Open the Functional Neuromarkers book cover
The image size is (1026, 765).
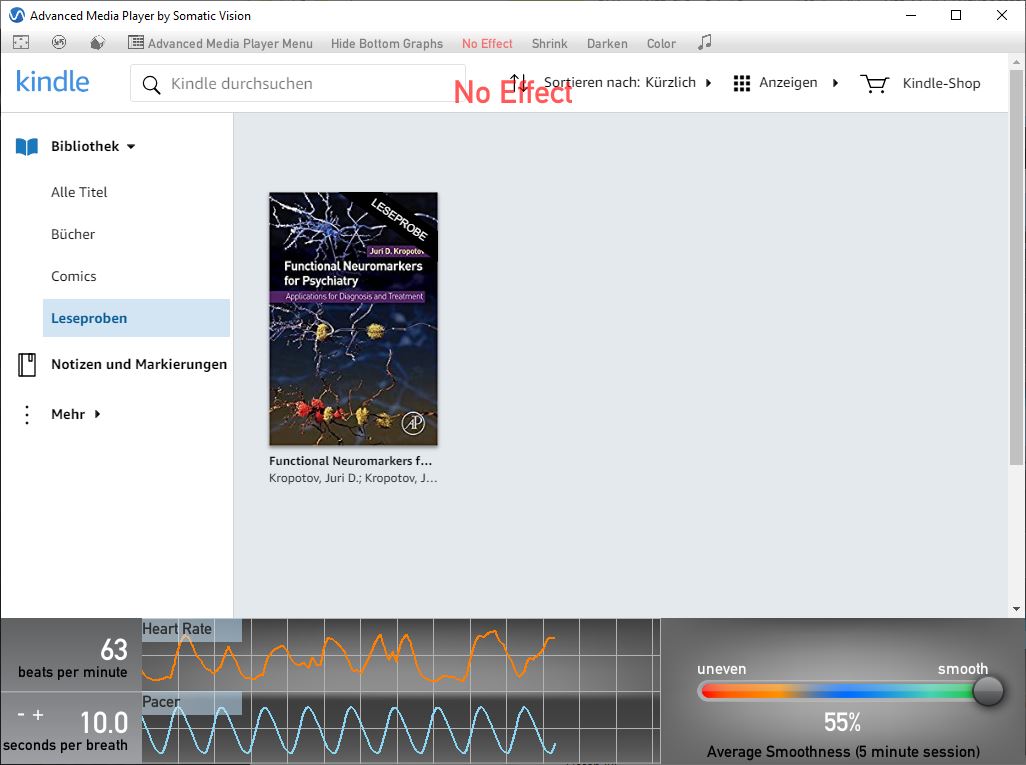tap(353, 319)
